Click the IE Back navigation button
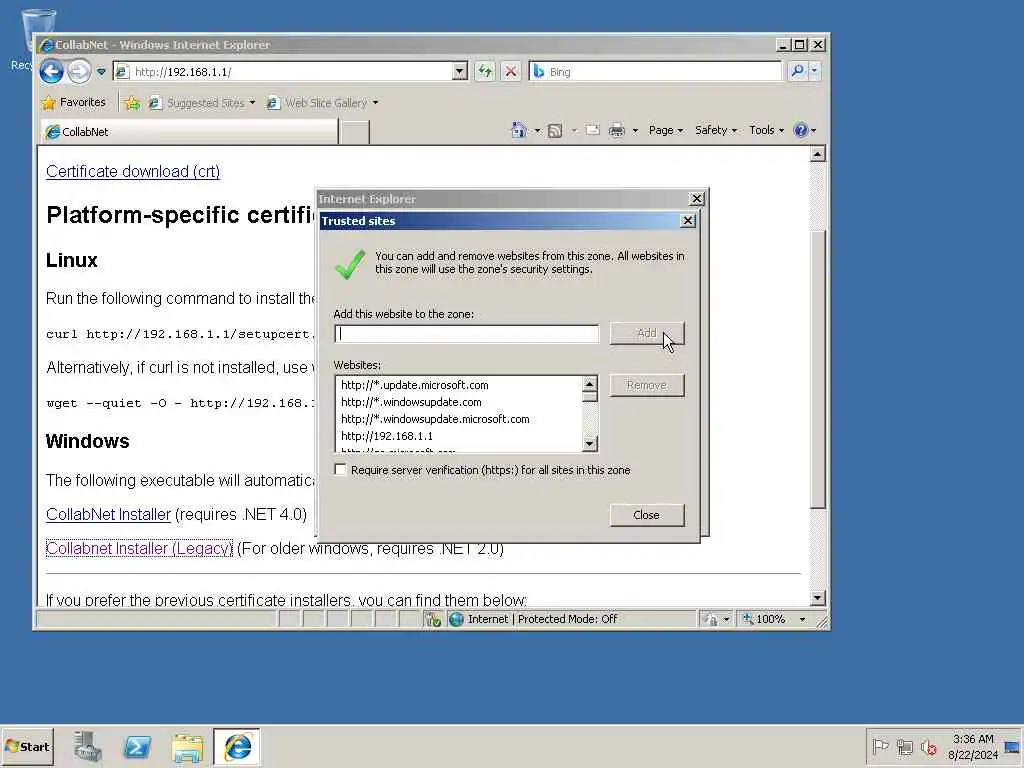This screenshot has height=768, width=1024. click(x=51, y=71)
